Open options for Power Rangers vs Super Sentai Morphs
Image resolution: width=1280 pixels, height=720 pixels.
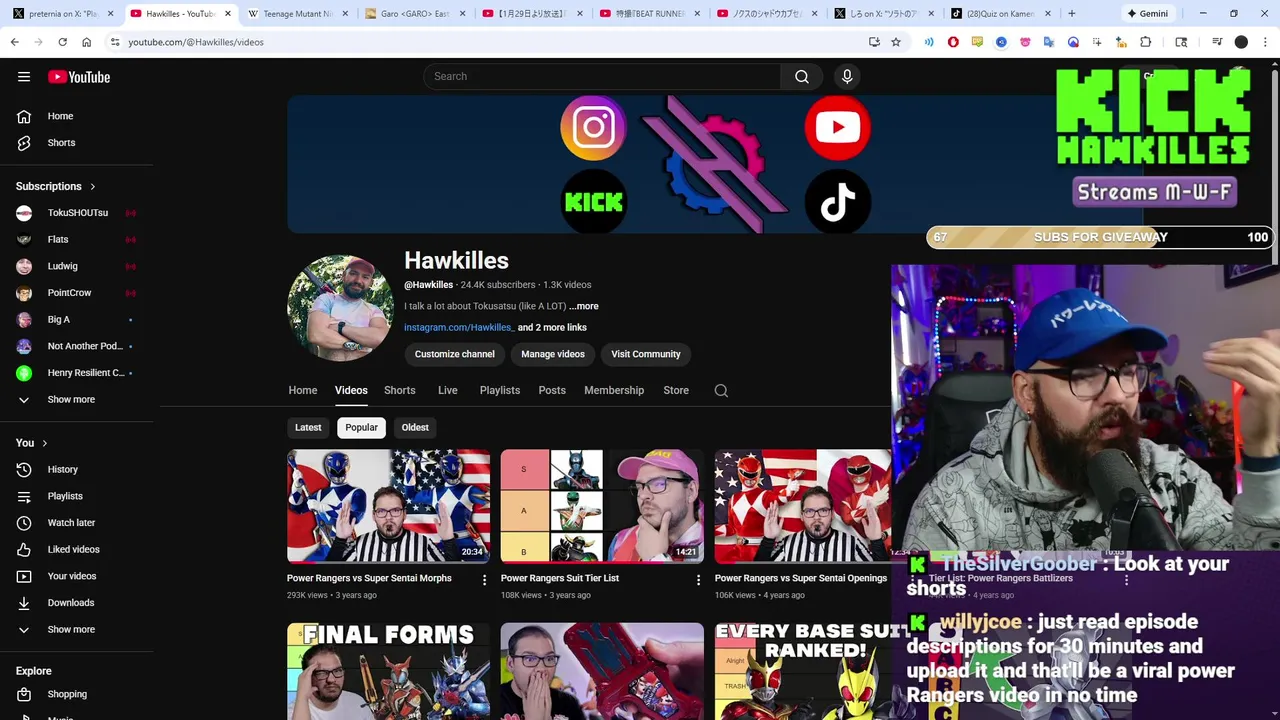485,580
